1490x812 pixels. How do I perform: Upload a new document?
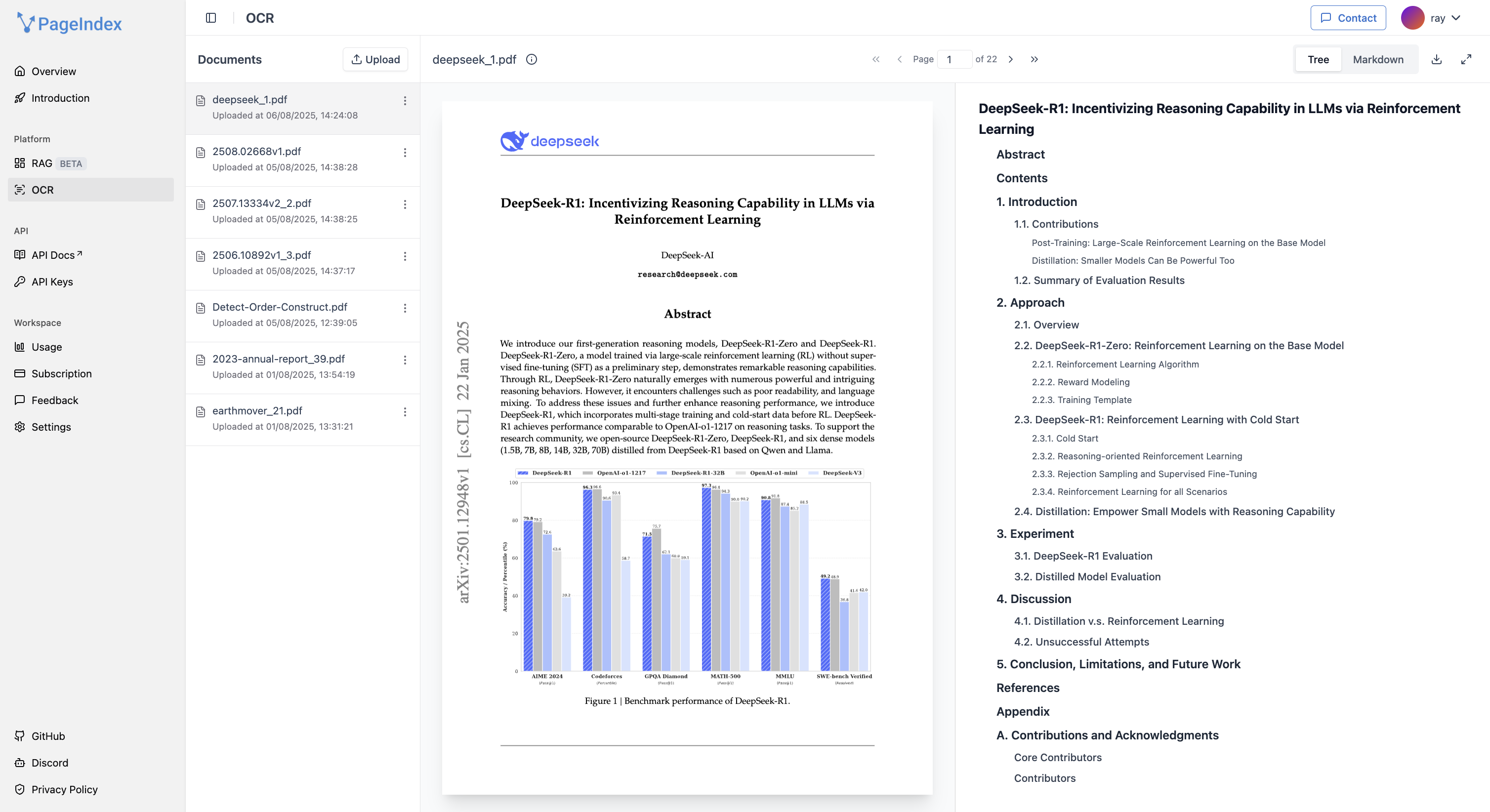(x=375, y=59)
